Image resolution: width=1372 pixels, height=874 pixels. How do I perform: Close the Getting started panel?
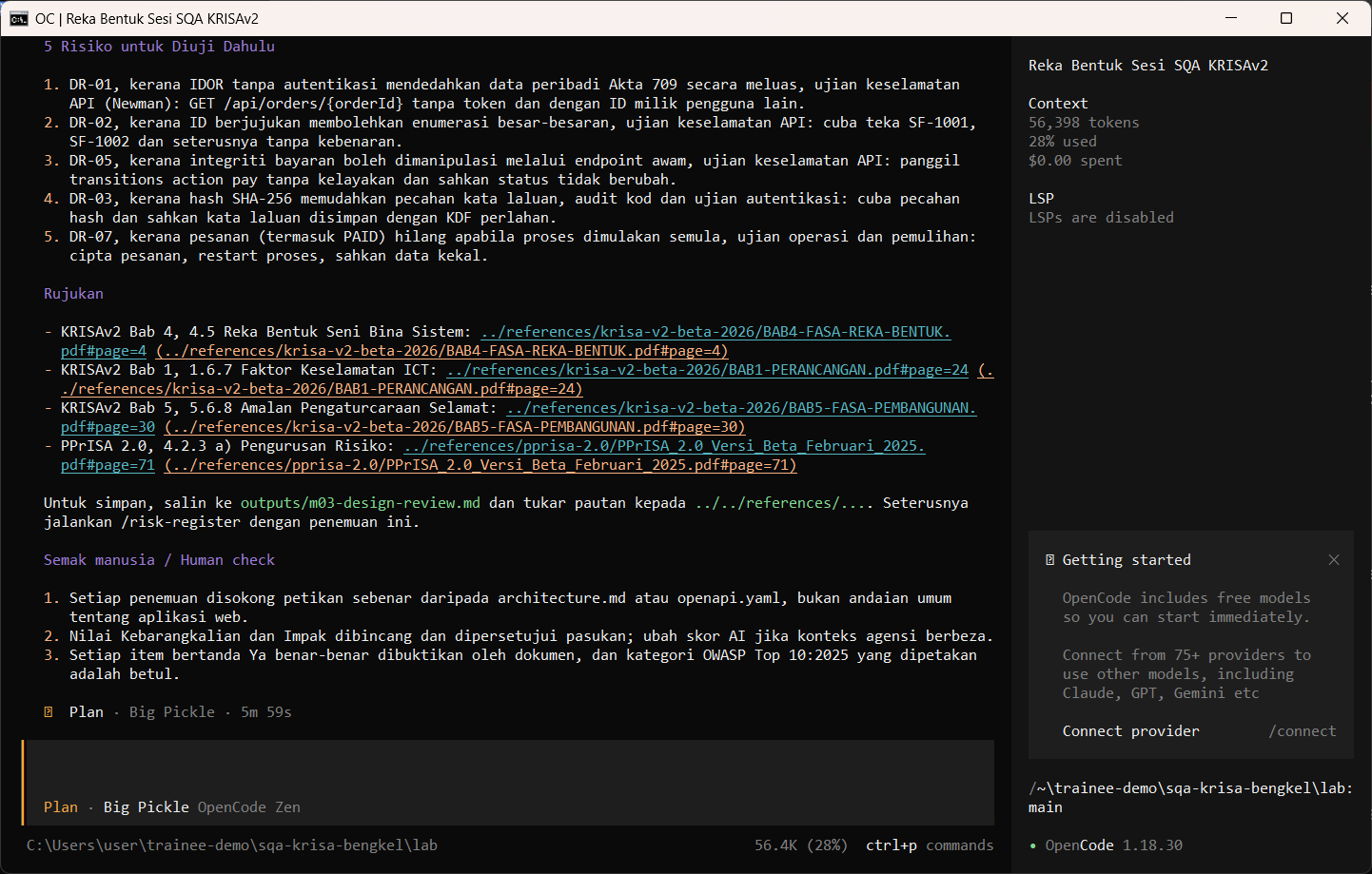pos(1334,560)
